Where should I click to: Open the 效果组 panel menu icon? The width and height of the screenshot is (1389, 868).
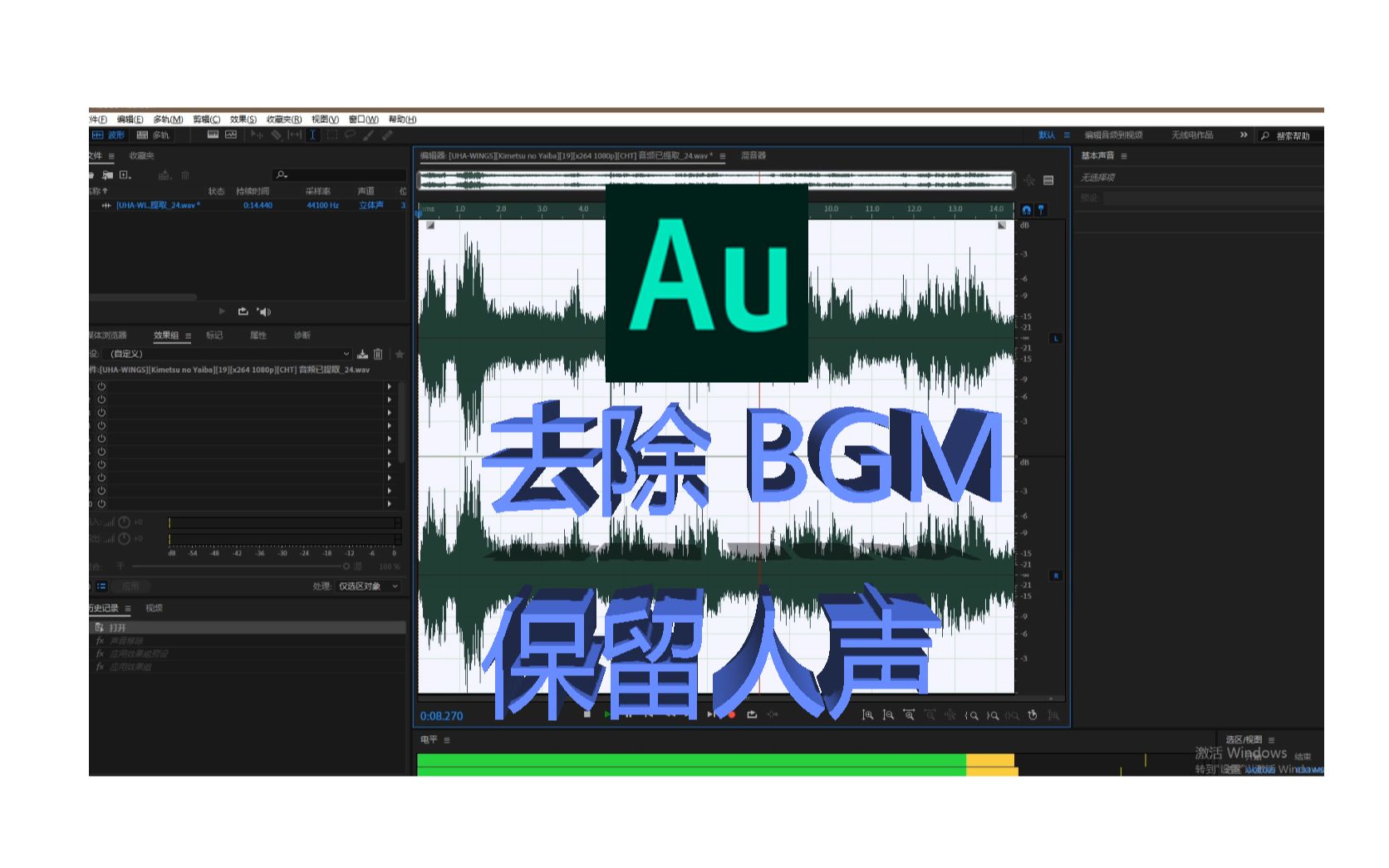pos(189,336)
